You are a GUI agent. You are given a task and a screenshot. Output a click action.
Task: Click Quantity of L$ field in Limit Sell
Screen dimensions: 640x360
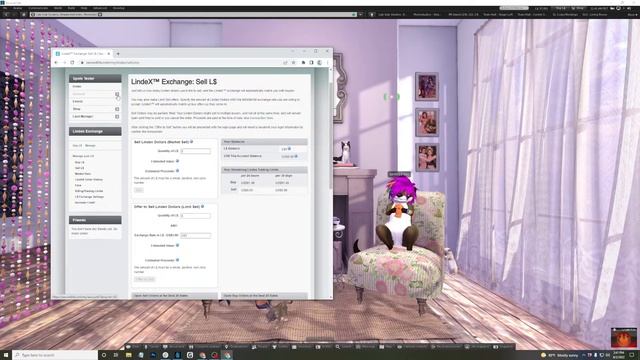(x=196, y=216)
